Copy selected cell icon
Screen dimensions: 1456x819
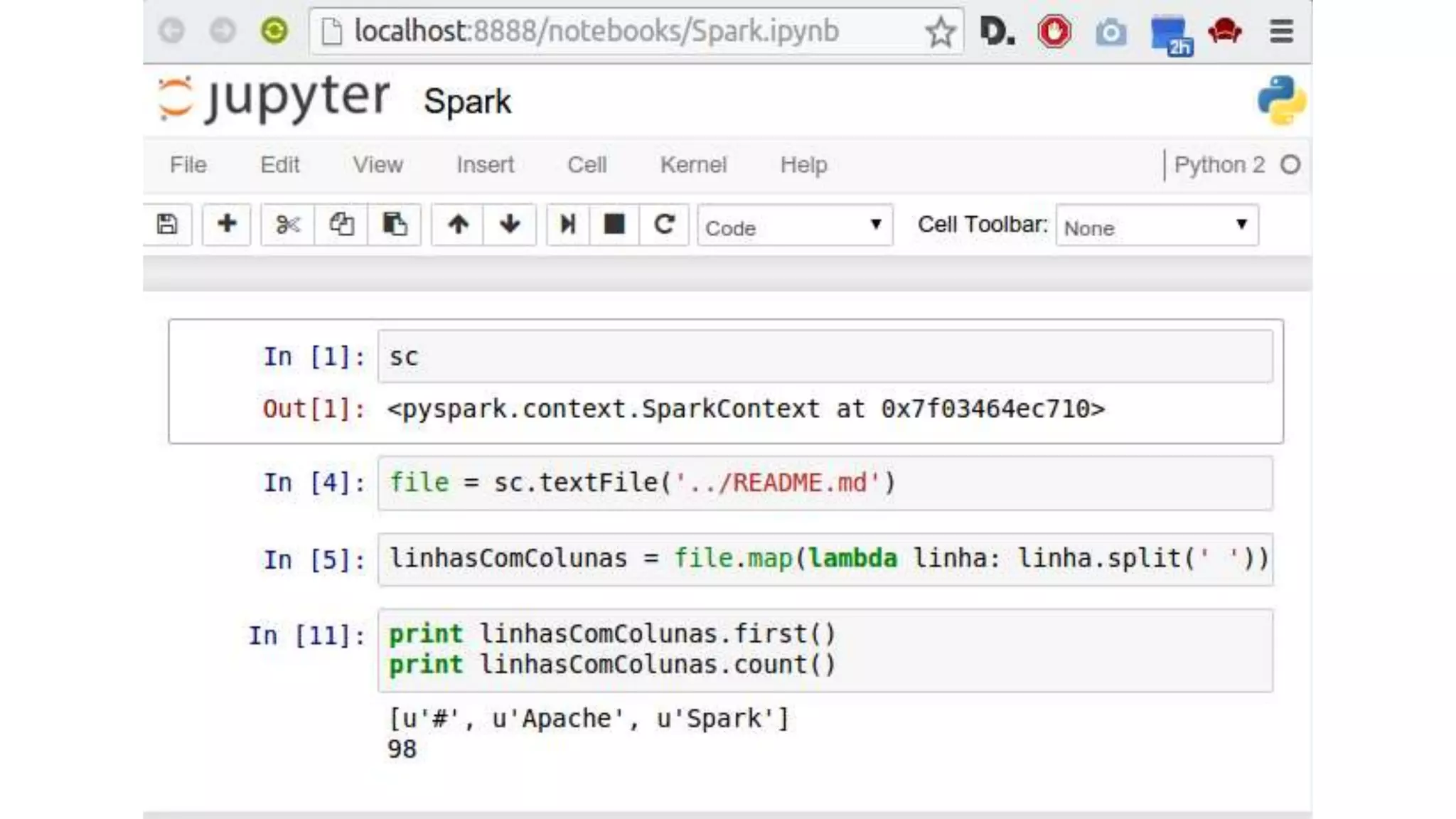click(x=341, y=225)
